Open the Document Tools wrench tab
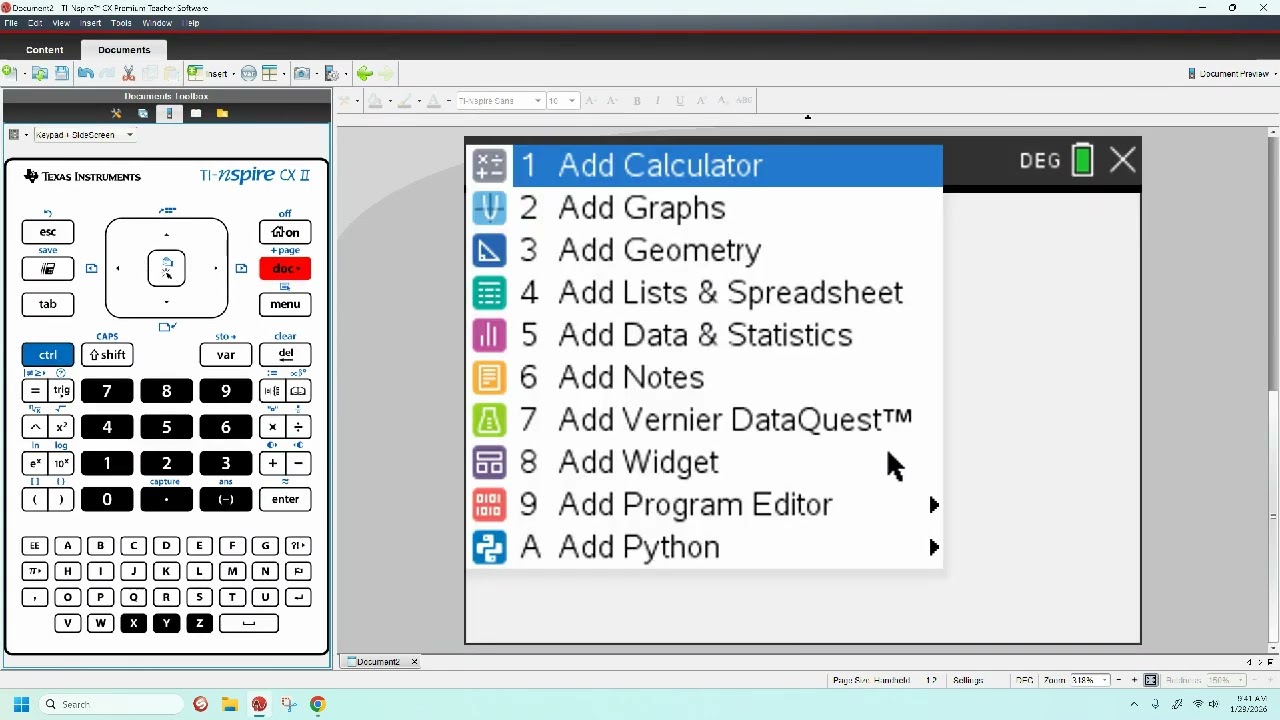Image resolution: width=1280 pixels, height=720 pixels. tap(116, 113)
